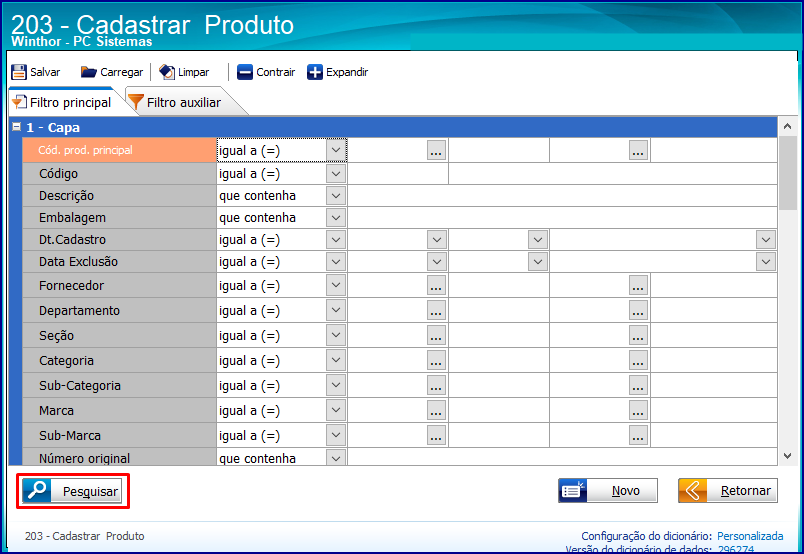The width and height of the screenshot is (804, 554).
Task: Open second lookup button in Fornecedor row
Action: (x=638, y=285)
